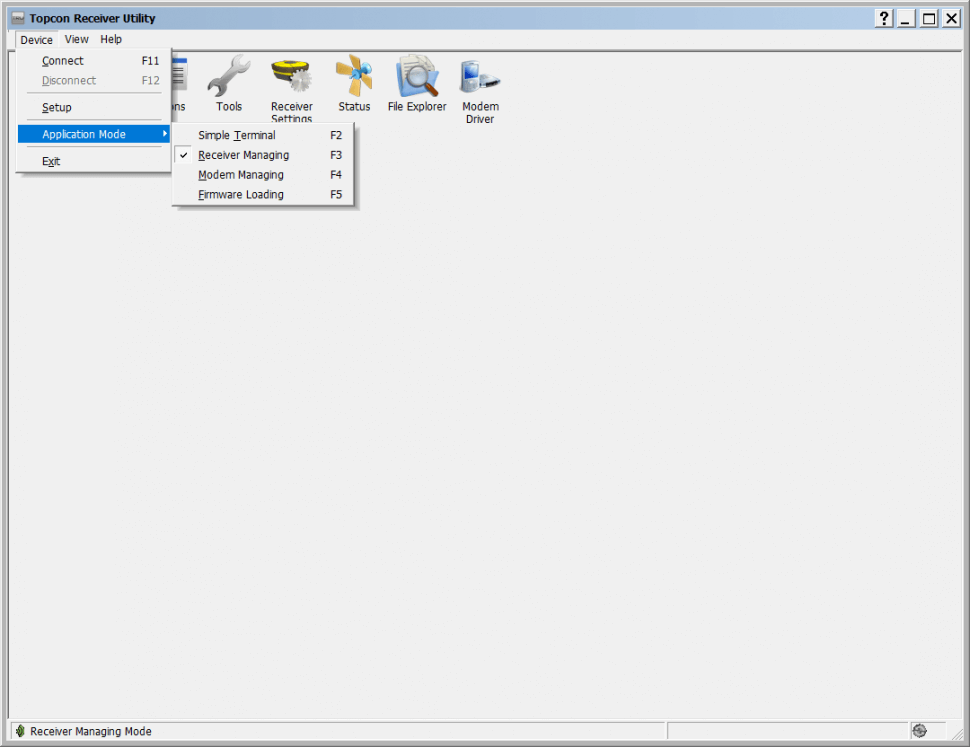Viewport: 970px width, 747px height.
Task: Click the status bar receiver mode icon
Action: click(20, 731)
